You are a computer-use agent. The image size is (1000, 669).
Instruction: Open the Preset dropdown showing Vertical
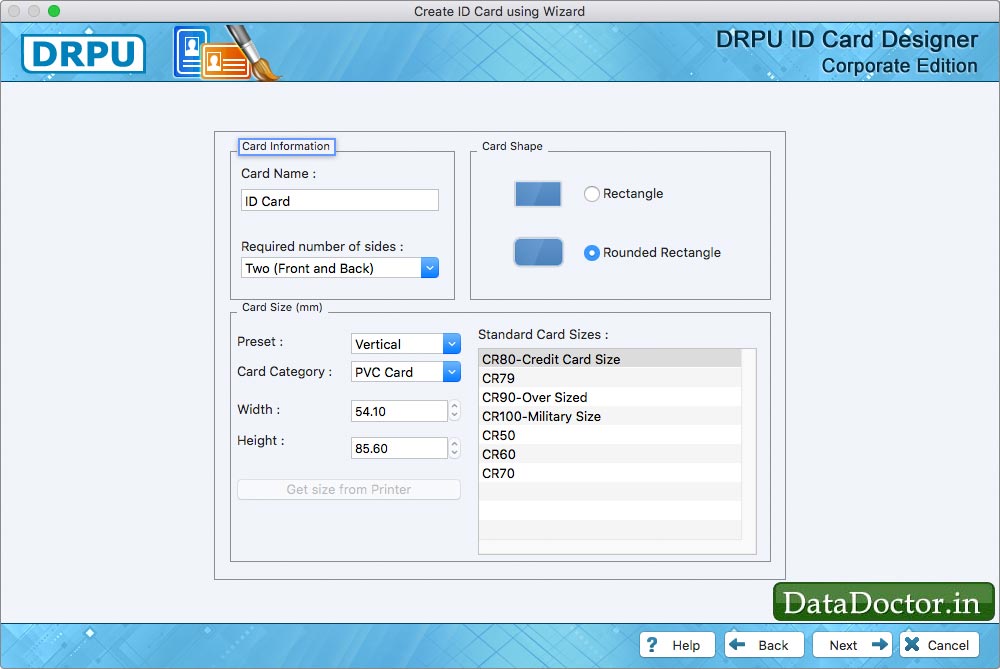coord(406,344)
